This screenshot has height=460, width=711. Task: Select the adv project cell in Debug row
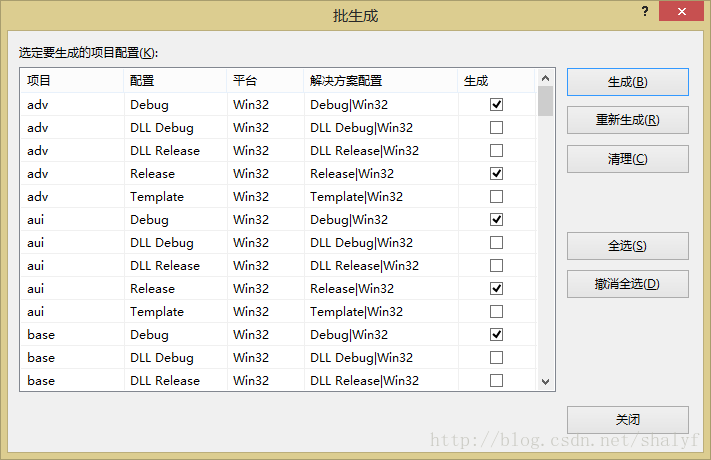coord(72,105)
